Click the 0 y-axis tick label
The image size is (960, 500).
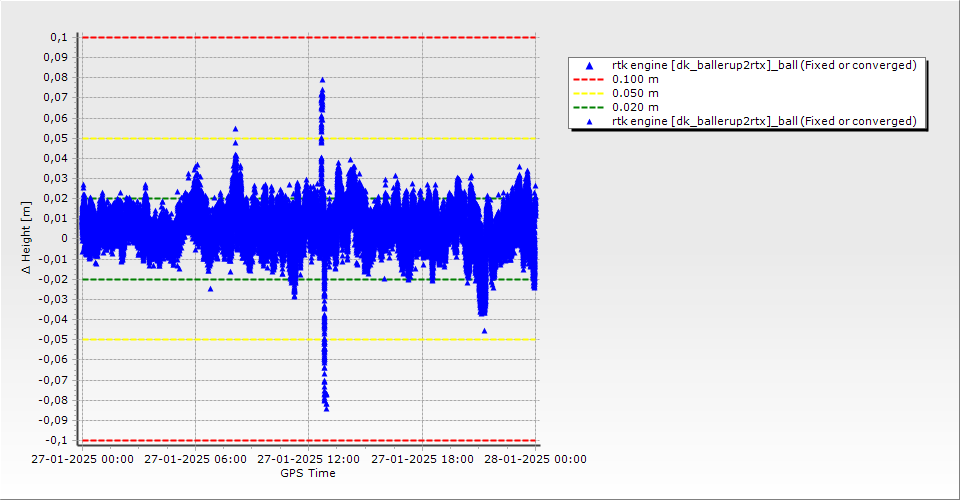tap(64, 239)
